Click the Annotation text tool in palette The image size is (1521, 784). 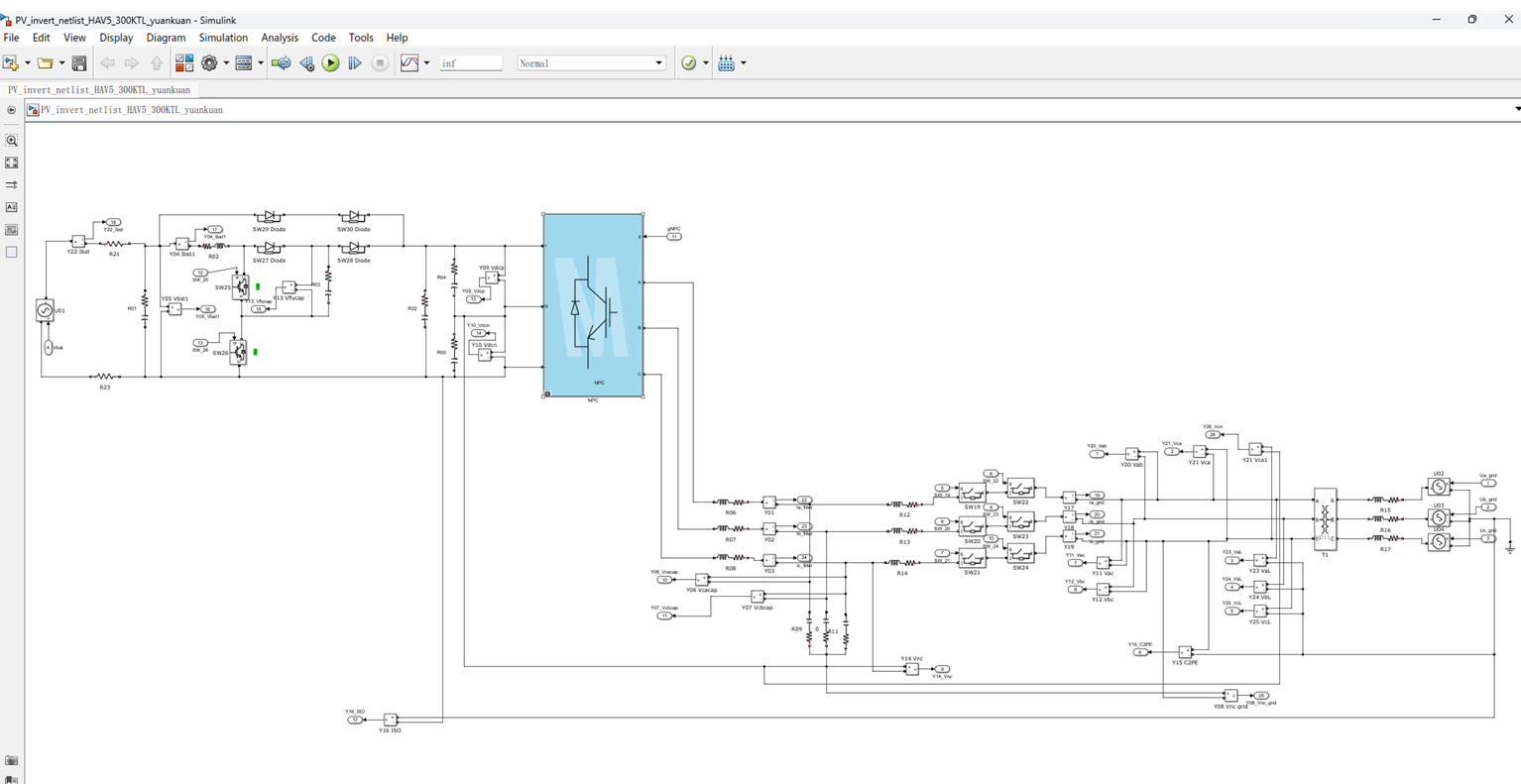[x=12, y=207]
